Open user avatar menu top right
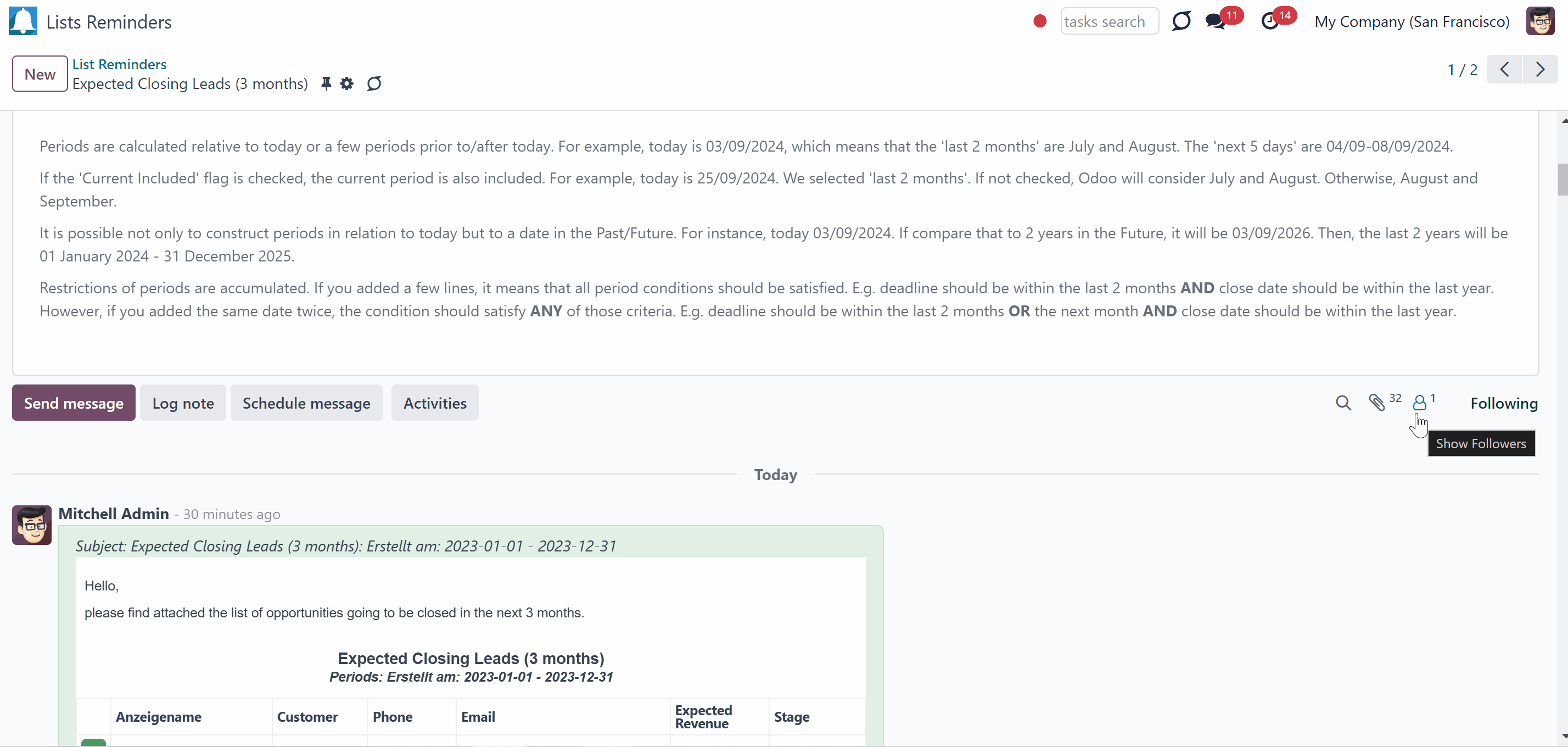This screenshot has width=1568, height=747. tap(1540, 21)
